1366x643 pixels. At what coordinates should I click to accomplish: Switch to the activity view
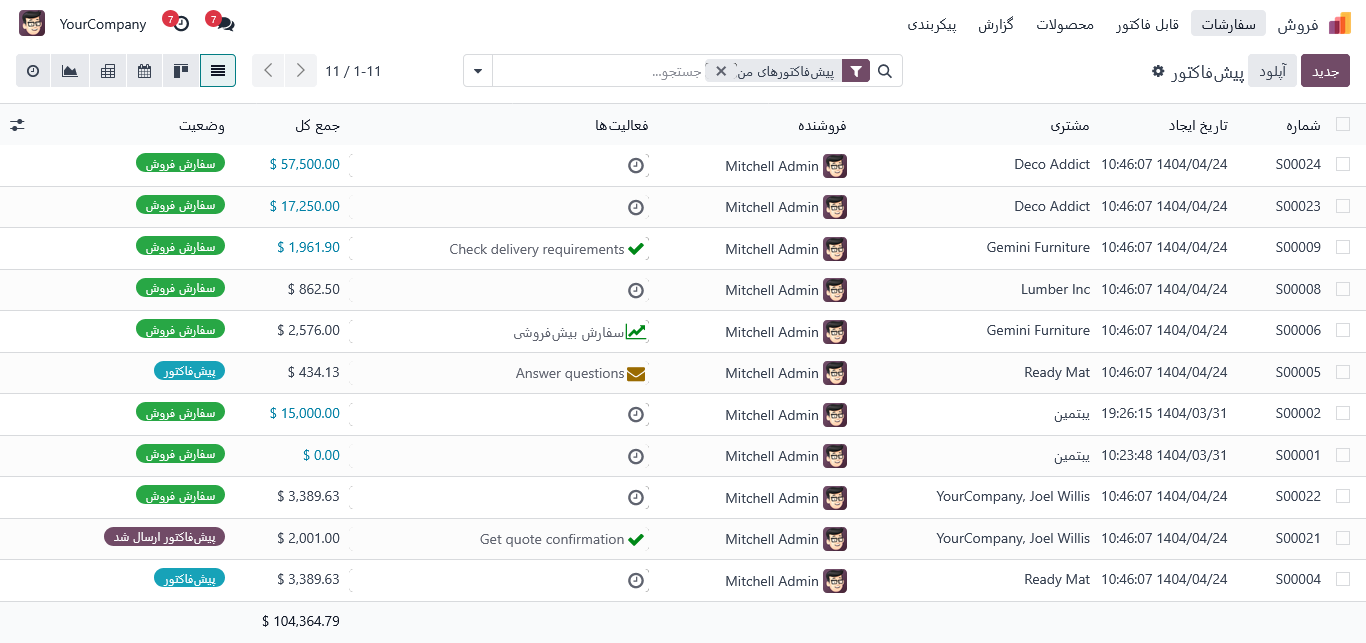tap(33, 71)
